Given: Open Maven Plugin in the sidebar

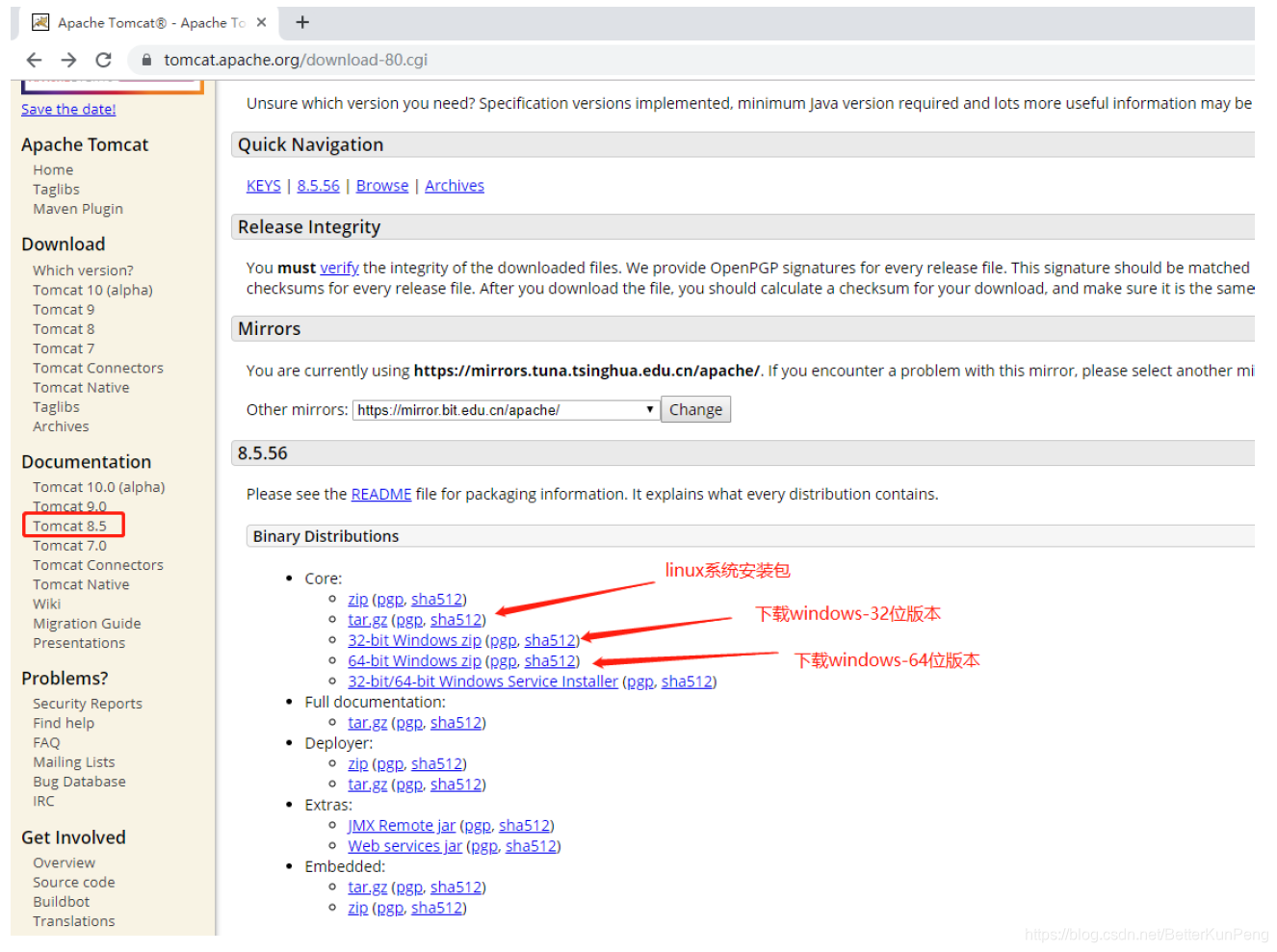Looking at the screenshot, I should pyautogui.click(x=78, y=209).
